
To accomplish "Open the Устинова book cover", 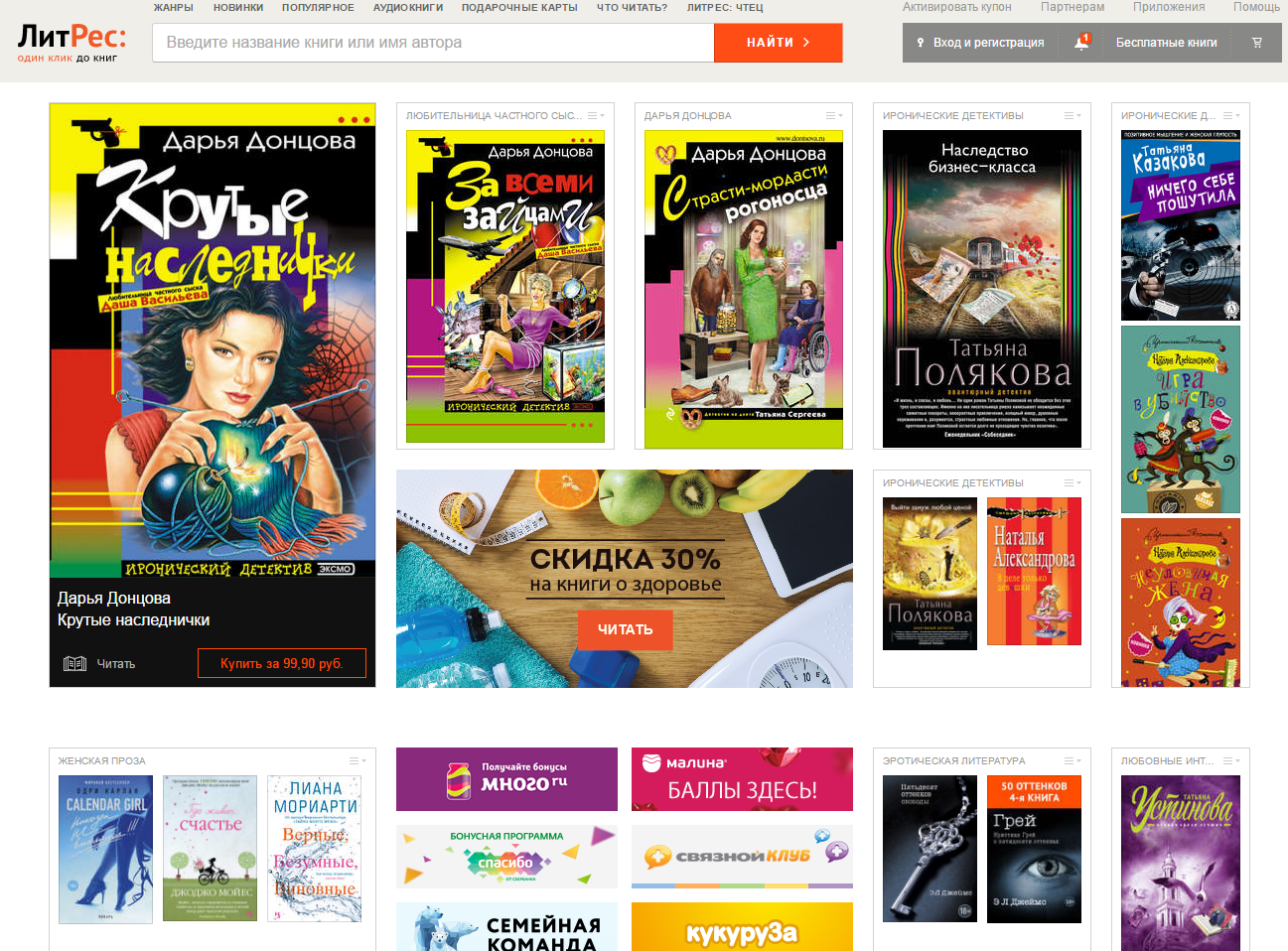I will coord(1181,863).
